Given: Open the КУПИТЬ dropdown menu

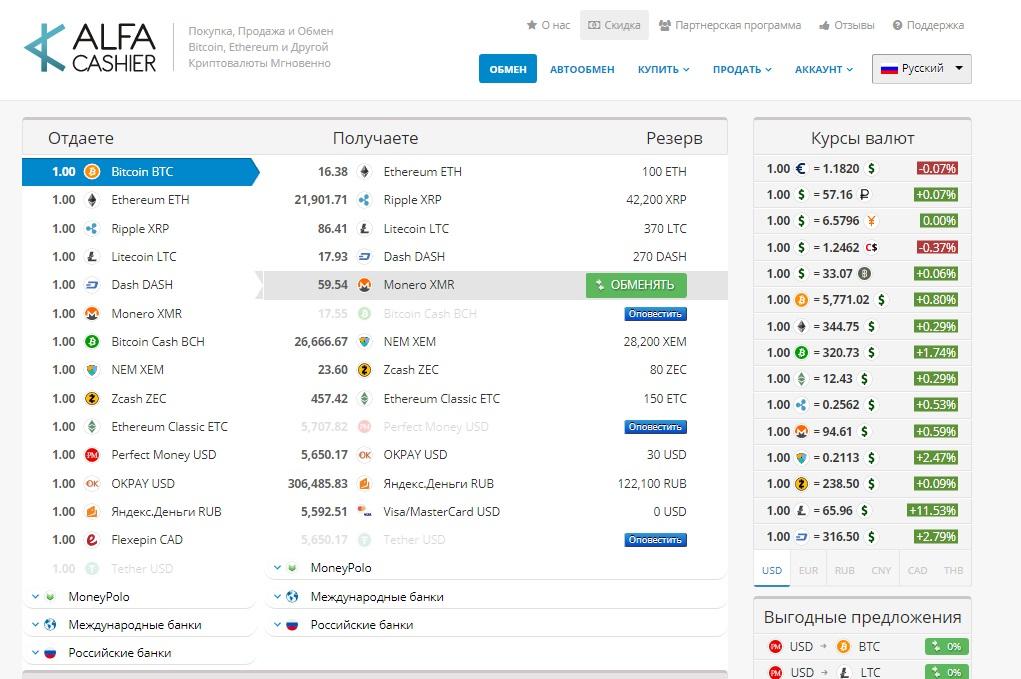Looking at the screenshot, I should (663, 69).
